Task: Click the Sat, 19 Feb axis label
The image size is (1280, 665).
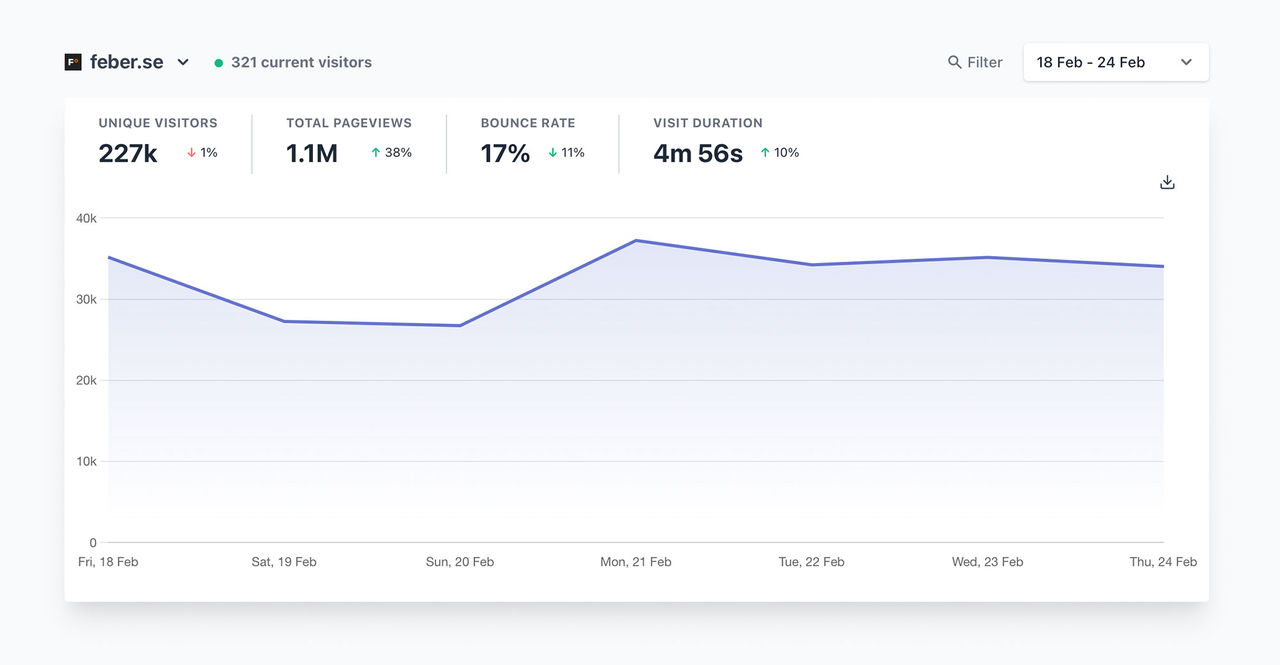Action: (x=284, y=561)
